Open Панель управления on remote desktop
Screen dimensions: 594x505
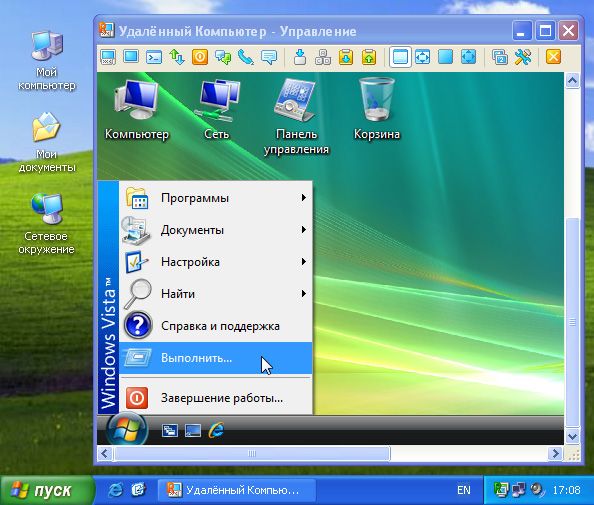pyautogui.click(x=296, y=117)
